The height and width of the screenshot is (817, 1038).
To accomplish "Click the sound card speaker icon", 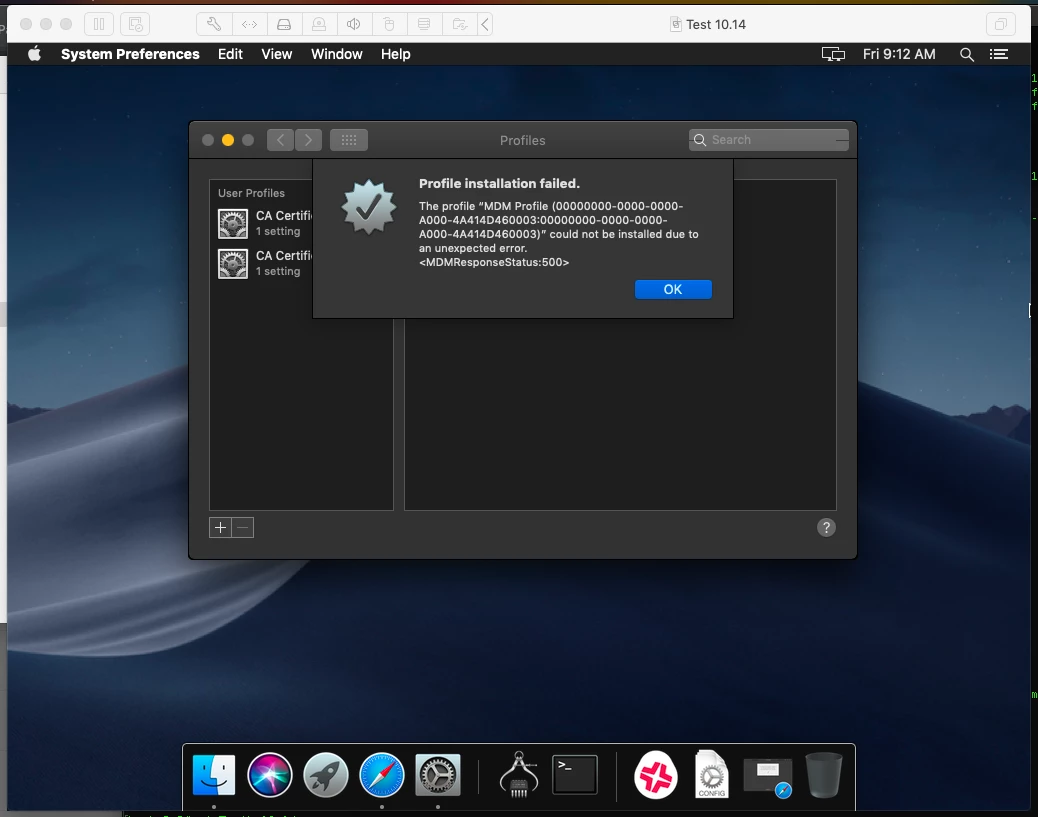I will pyautogui.click(x=354, y=24).
